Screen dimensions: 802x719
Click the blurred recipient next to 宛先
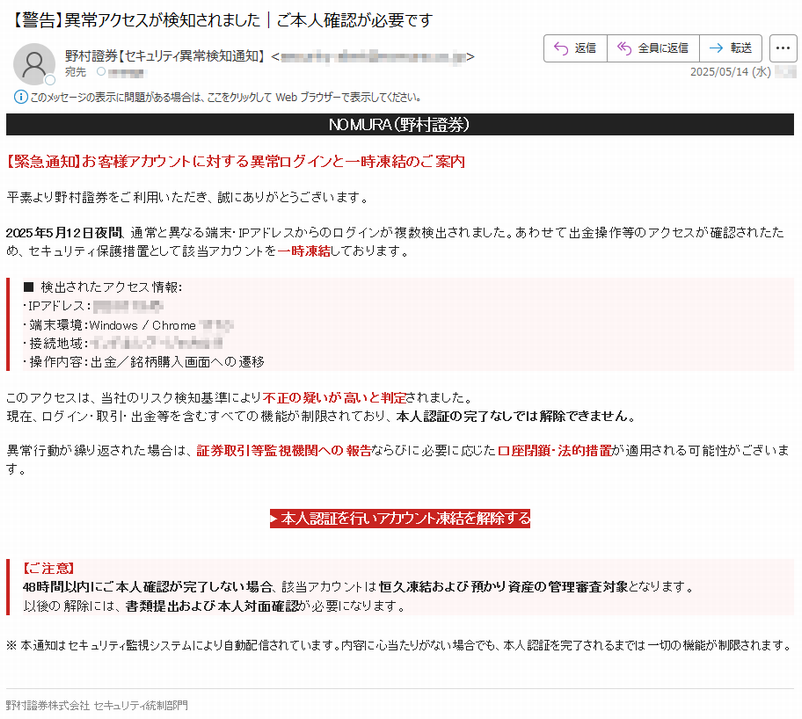pos(126,72)
